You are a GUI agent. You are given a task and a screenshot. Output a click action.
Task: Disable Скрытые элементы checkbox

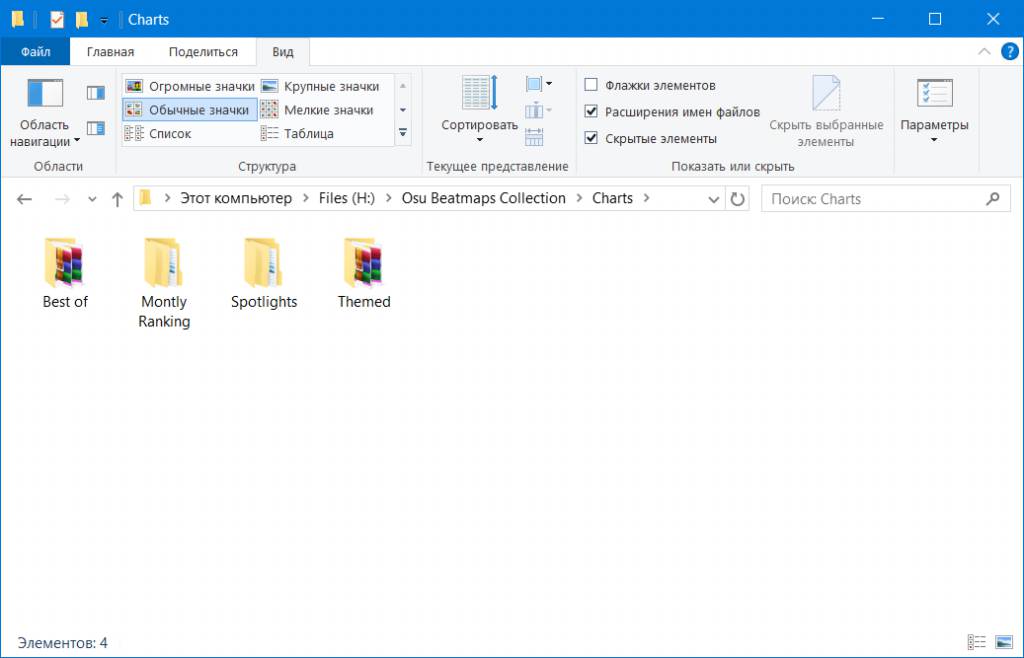pyautogui.click(x=591, y=138)
